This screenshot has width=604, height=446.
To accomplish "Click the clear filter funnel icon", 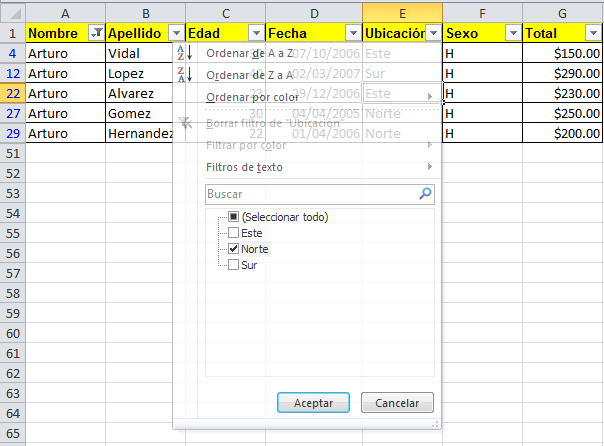I will 184,123.
